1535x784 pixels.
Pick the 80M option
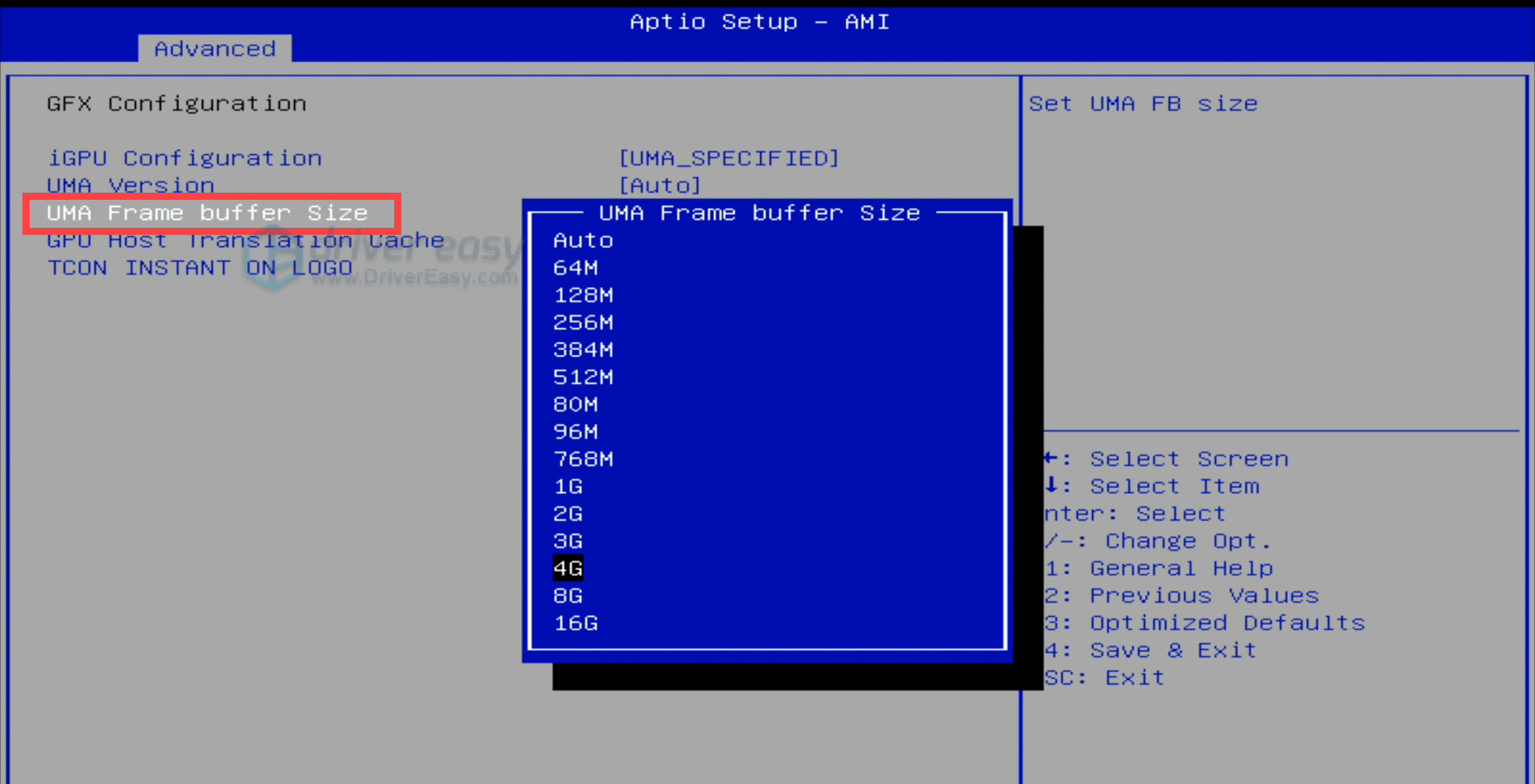(x=575, y=404)
